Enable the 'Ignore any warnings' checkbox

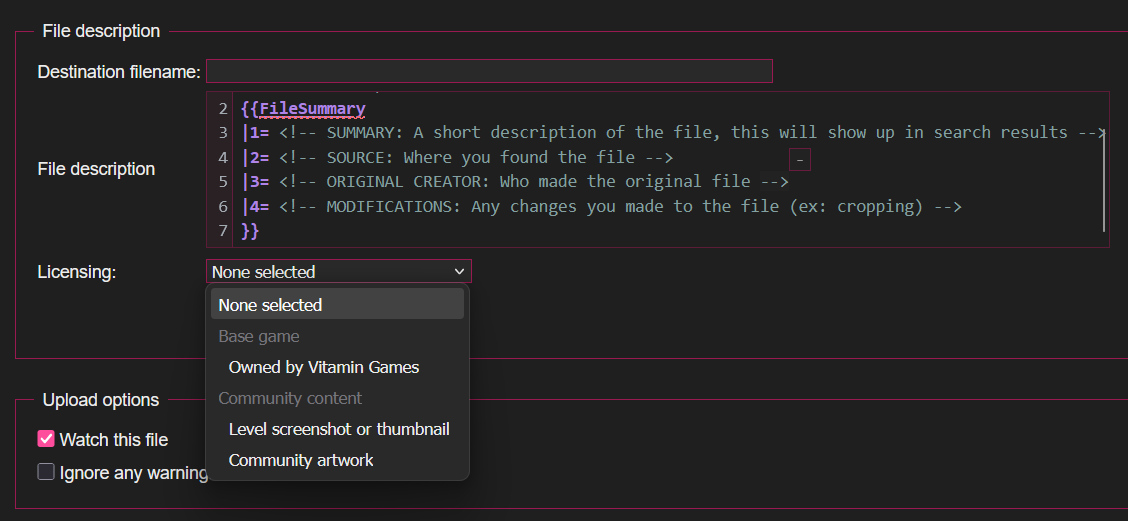pyautogui.click(x=46, y=472)
